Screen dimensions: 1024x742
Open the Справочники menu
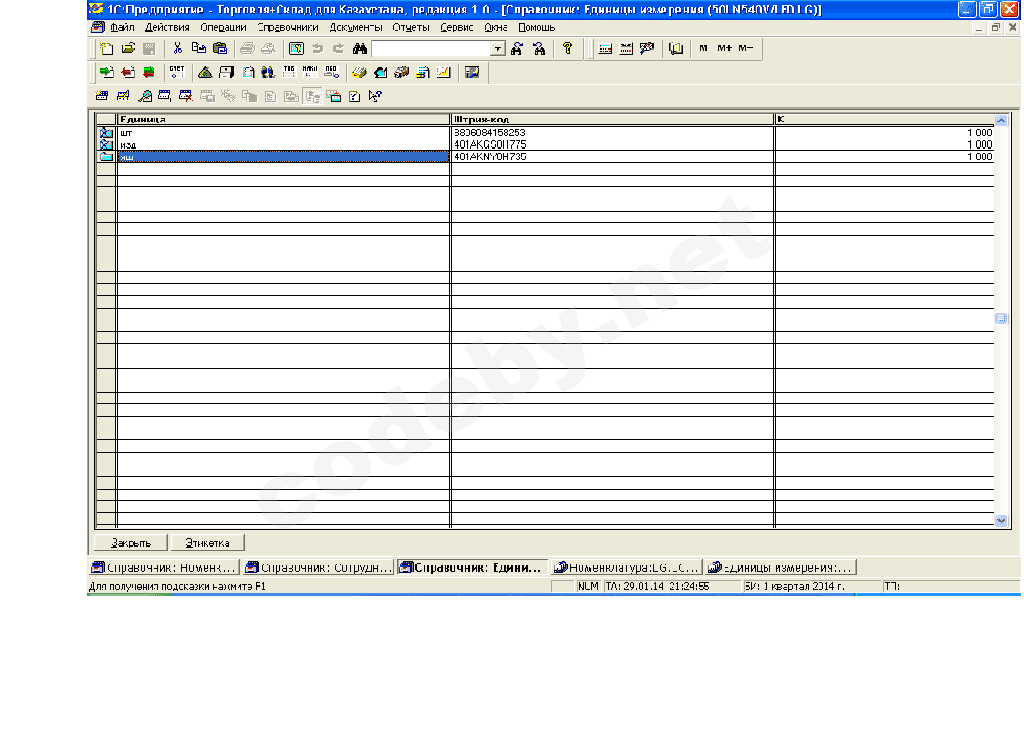tap(288, 28)
